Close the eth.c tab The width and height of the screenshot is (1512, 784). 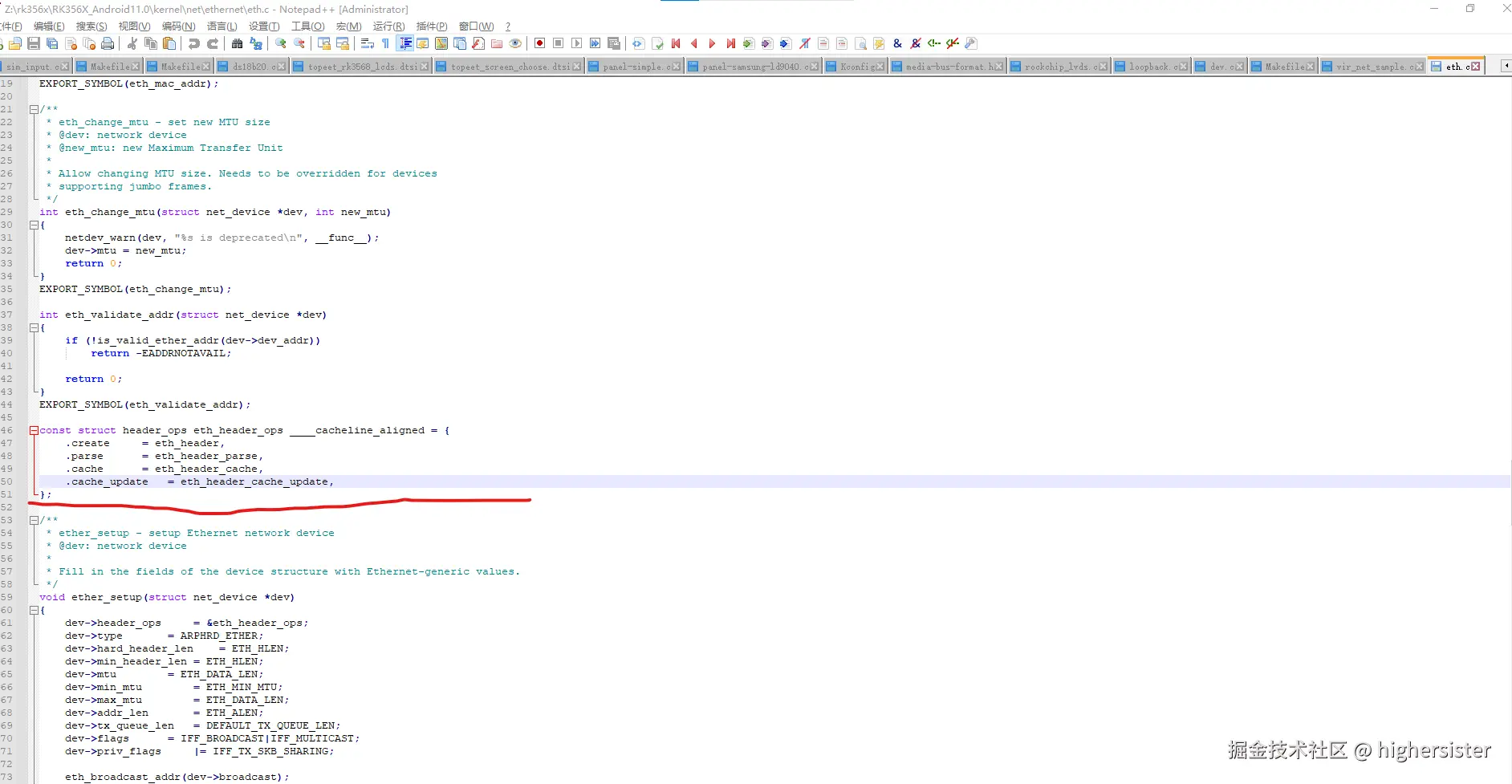(1475, 67)
